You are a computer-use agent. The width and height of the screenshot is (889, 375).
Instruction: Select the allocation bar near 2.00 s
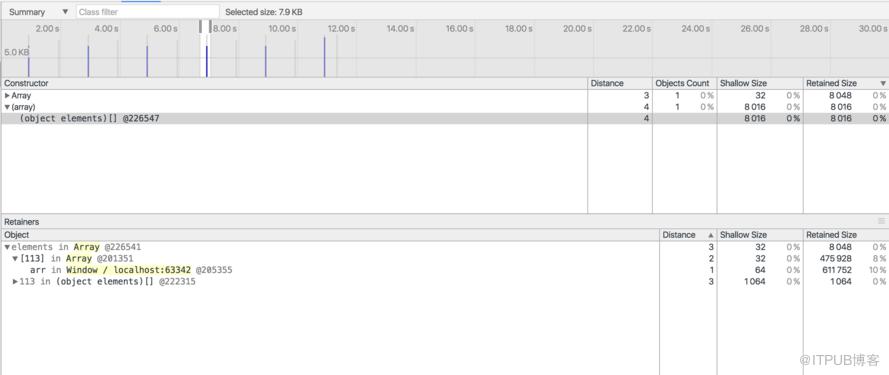tap(29, 67)
